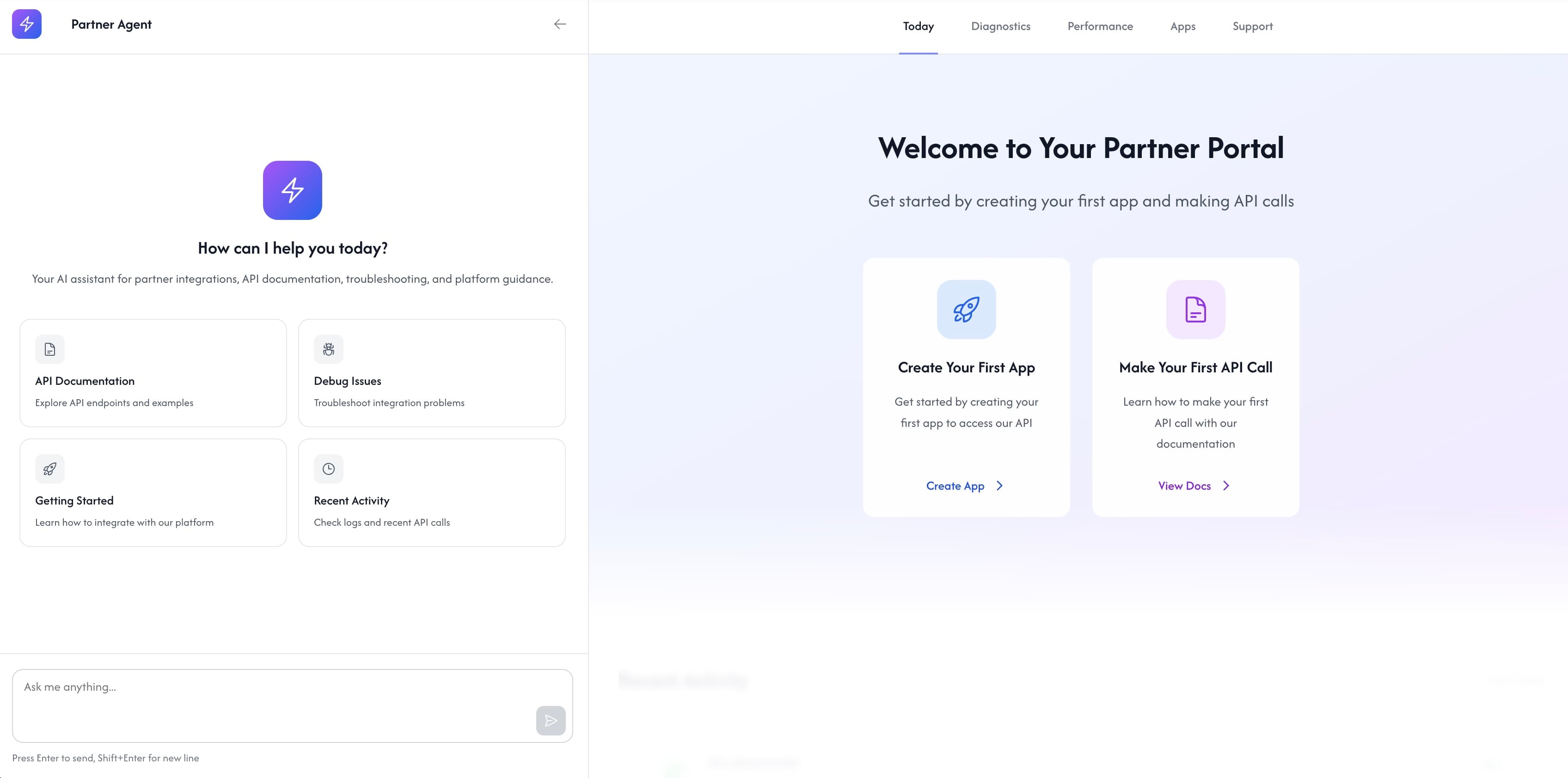Click the Partner Agent lightning bolt logo
This screenshot has height=778, width=1568.
pyautogui.click(x=26, y=24)
